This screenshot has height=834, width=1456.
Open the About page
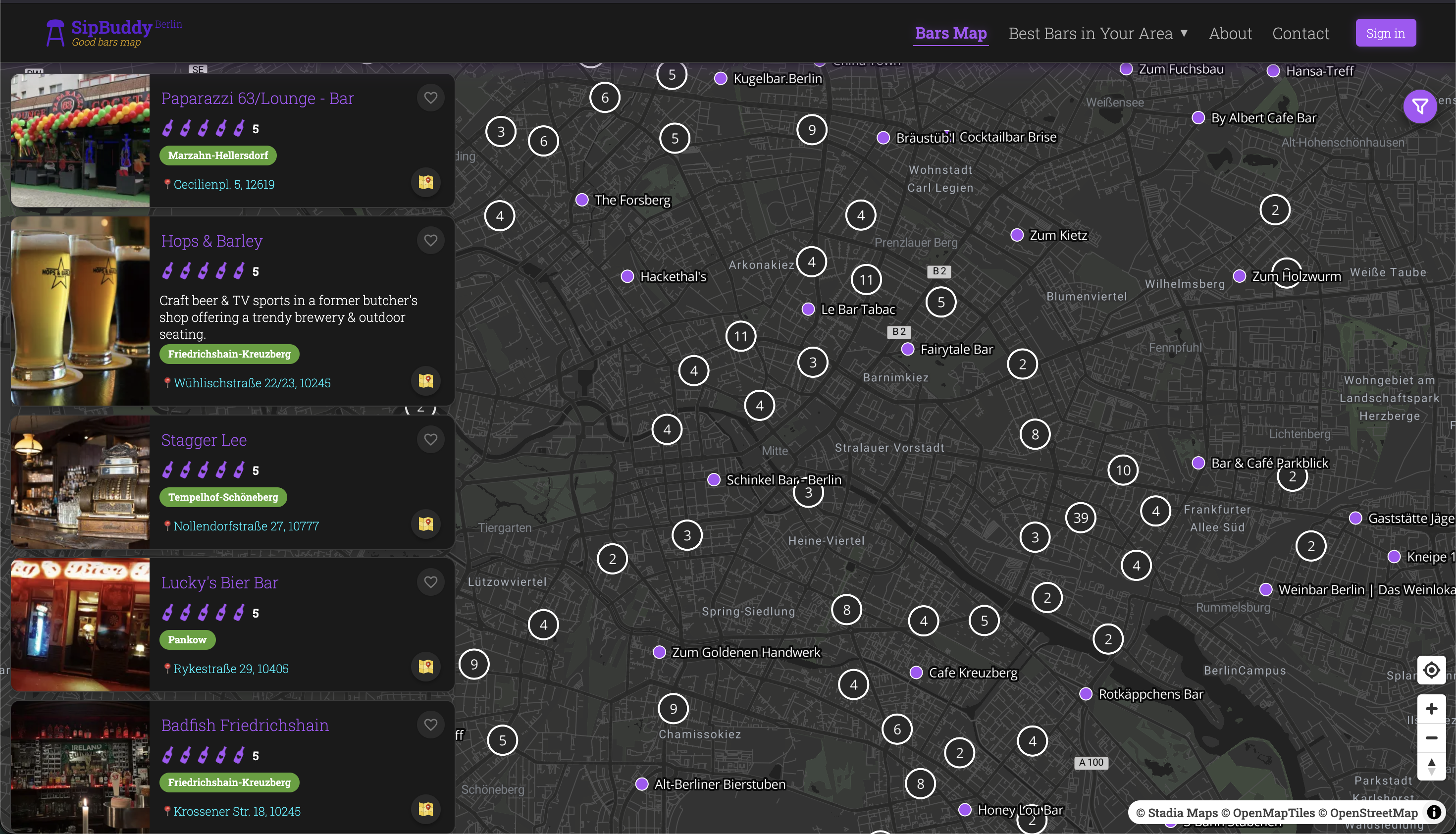point(1230,33)
